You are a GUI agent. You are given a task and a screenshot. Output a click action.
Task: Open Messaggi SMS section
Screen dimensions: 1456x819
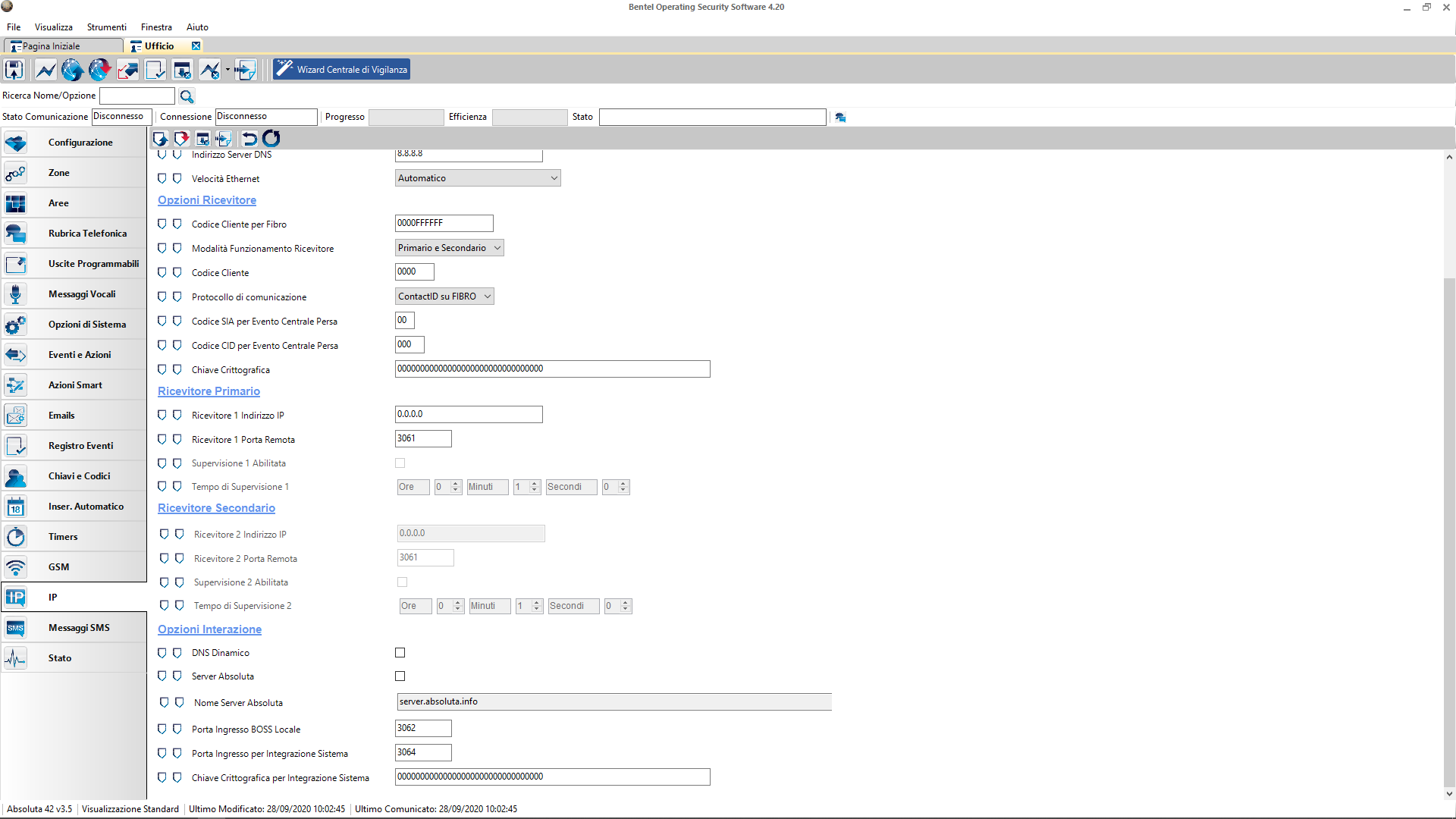click(x=74, y=628)
